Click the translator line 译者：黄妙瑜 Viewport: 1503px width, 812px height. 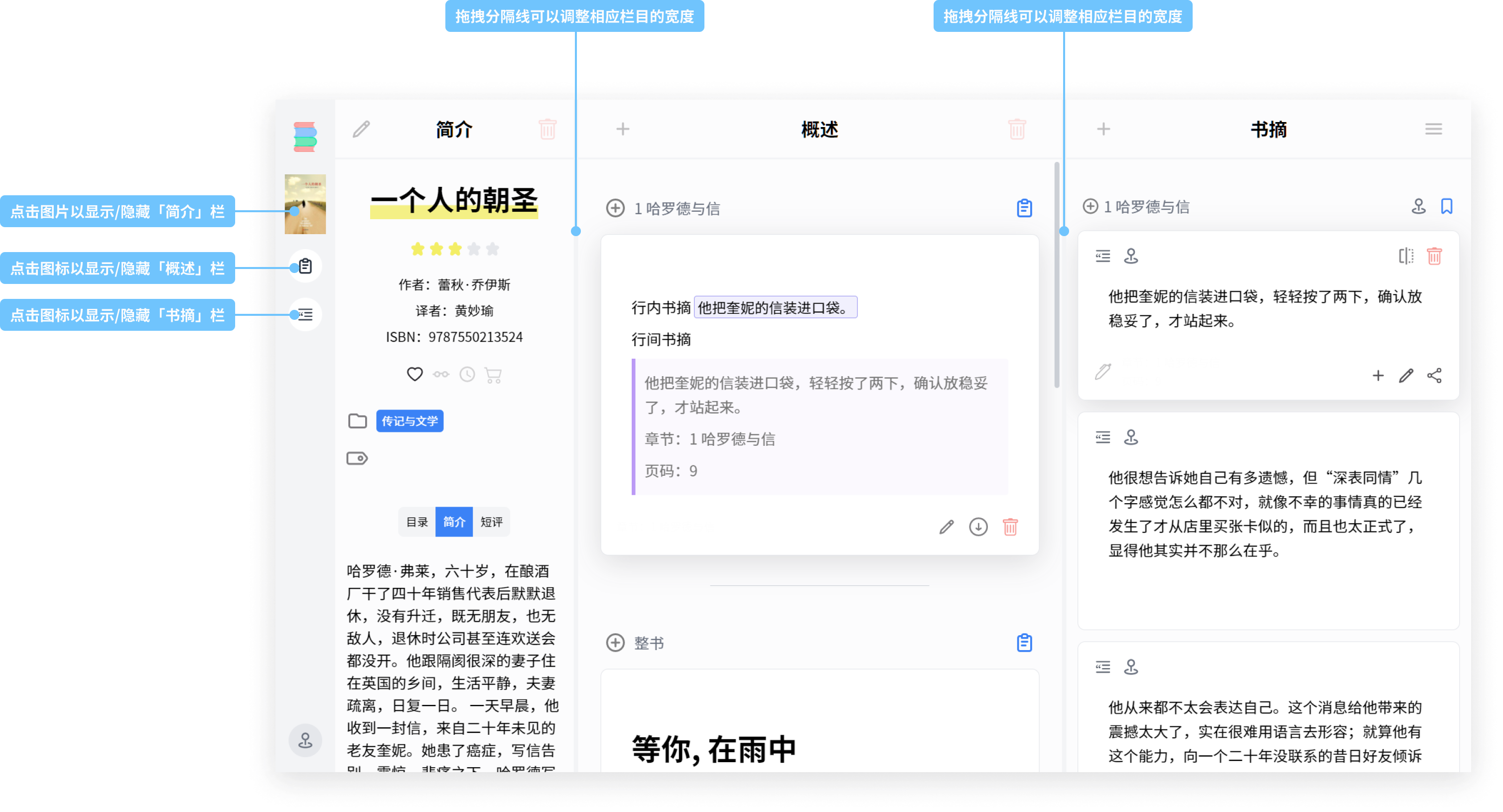(x=454, y=311)
